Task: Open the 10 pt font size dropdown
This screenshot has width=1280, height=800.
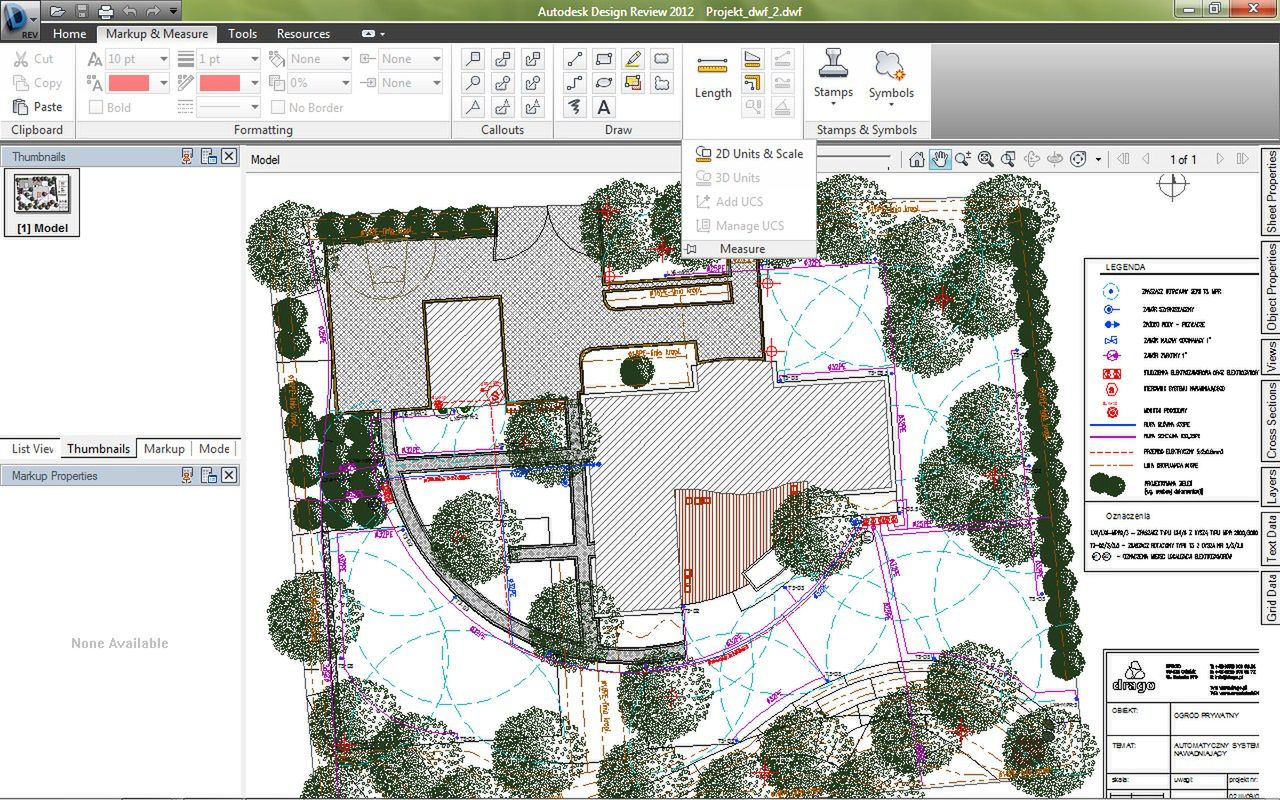Action: coord(163,59)
